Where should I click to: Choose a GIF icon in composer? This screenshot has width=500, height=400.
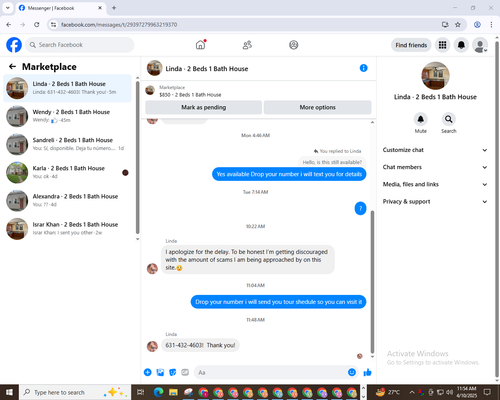[x=185, y=372]
